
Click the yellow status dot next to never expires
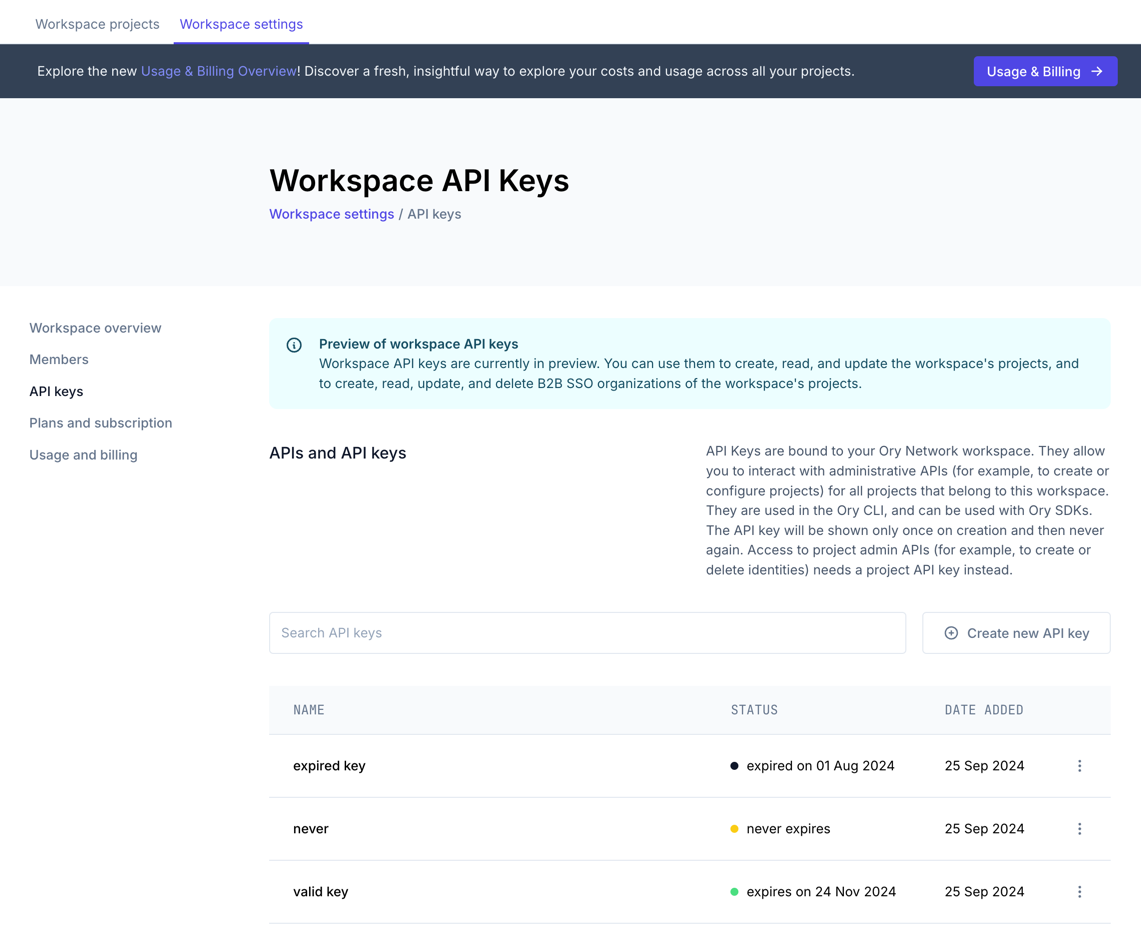(735, 828)
